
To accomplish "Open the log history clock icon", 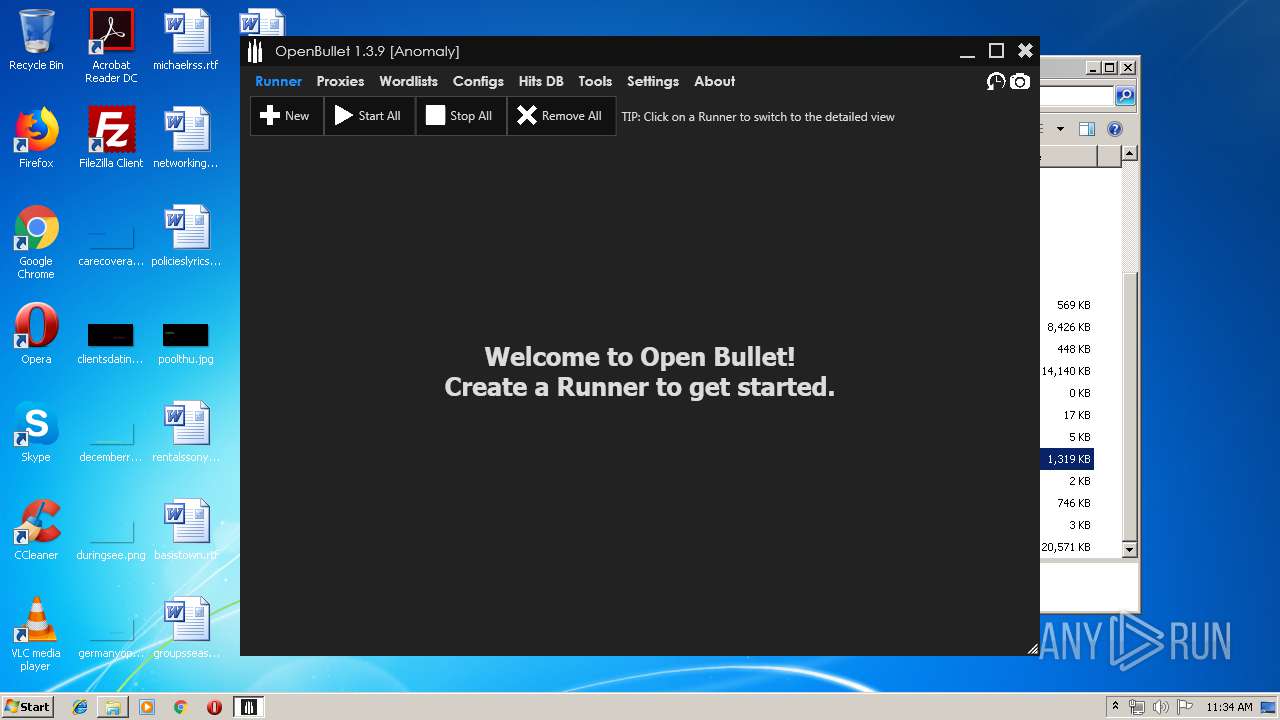I will coord(995,81).
